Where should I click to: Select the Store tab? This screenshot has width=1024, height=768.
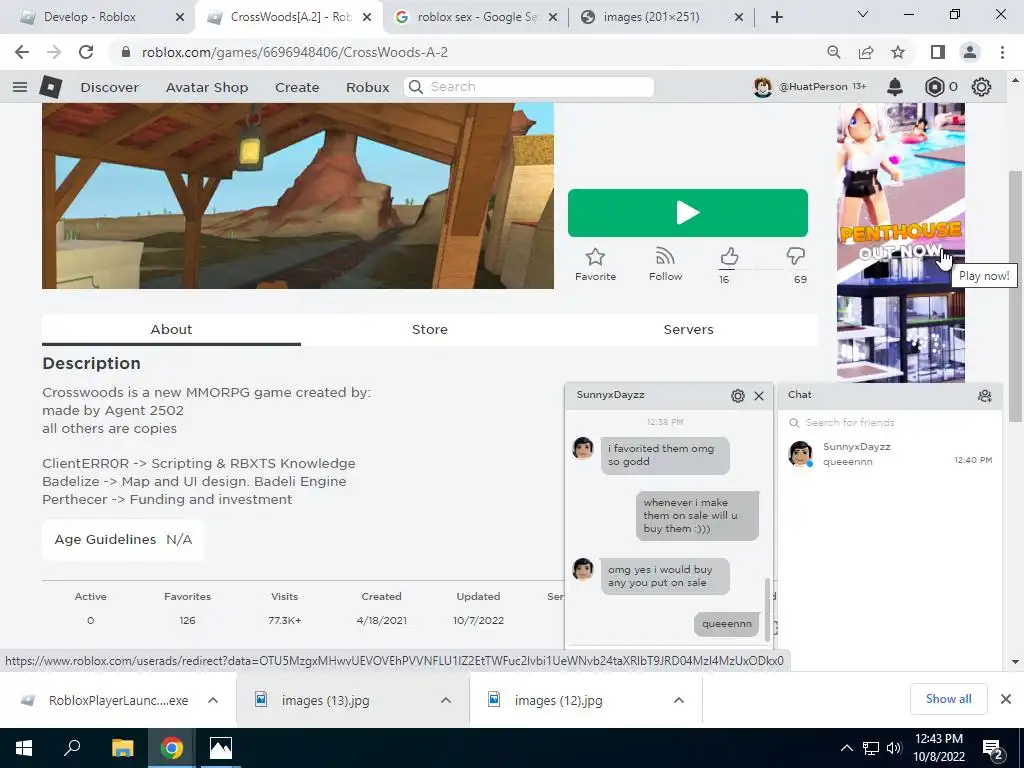pyautogui.click(x=430, y=329)
